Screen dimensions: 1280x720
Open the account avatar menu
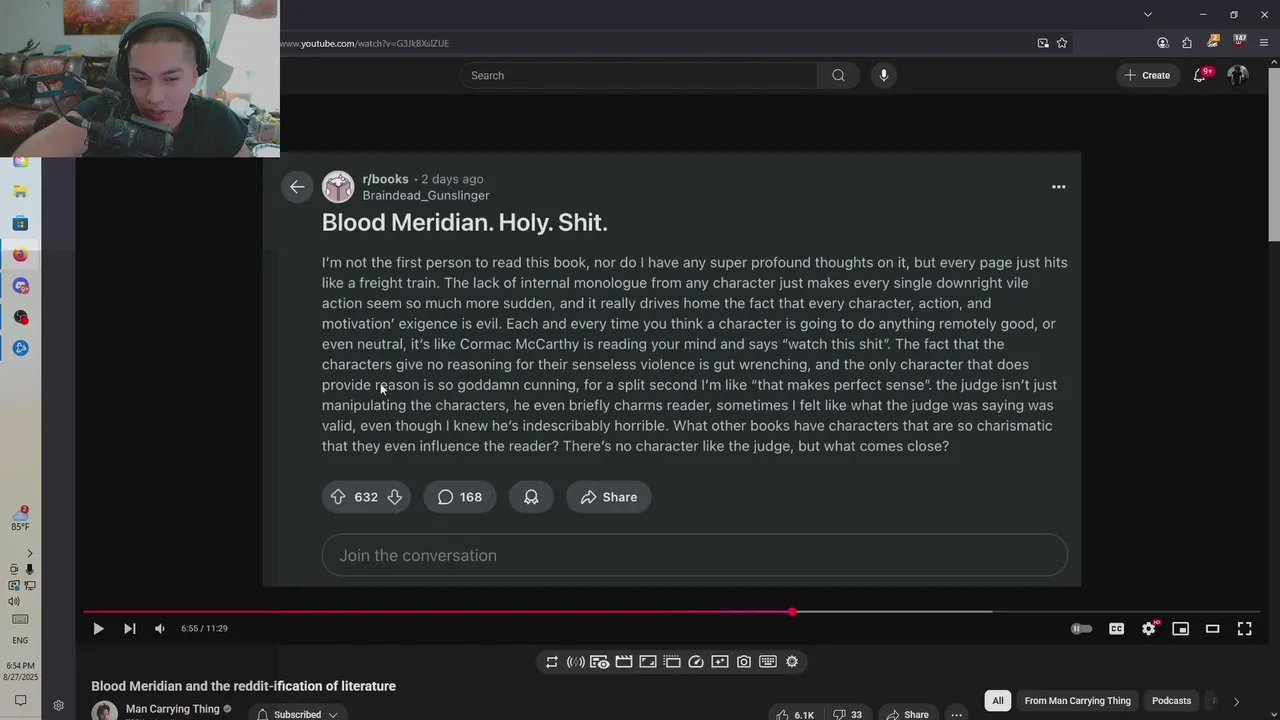pyautogui.click(x=1237, y=75)
